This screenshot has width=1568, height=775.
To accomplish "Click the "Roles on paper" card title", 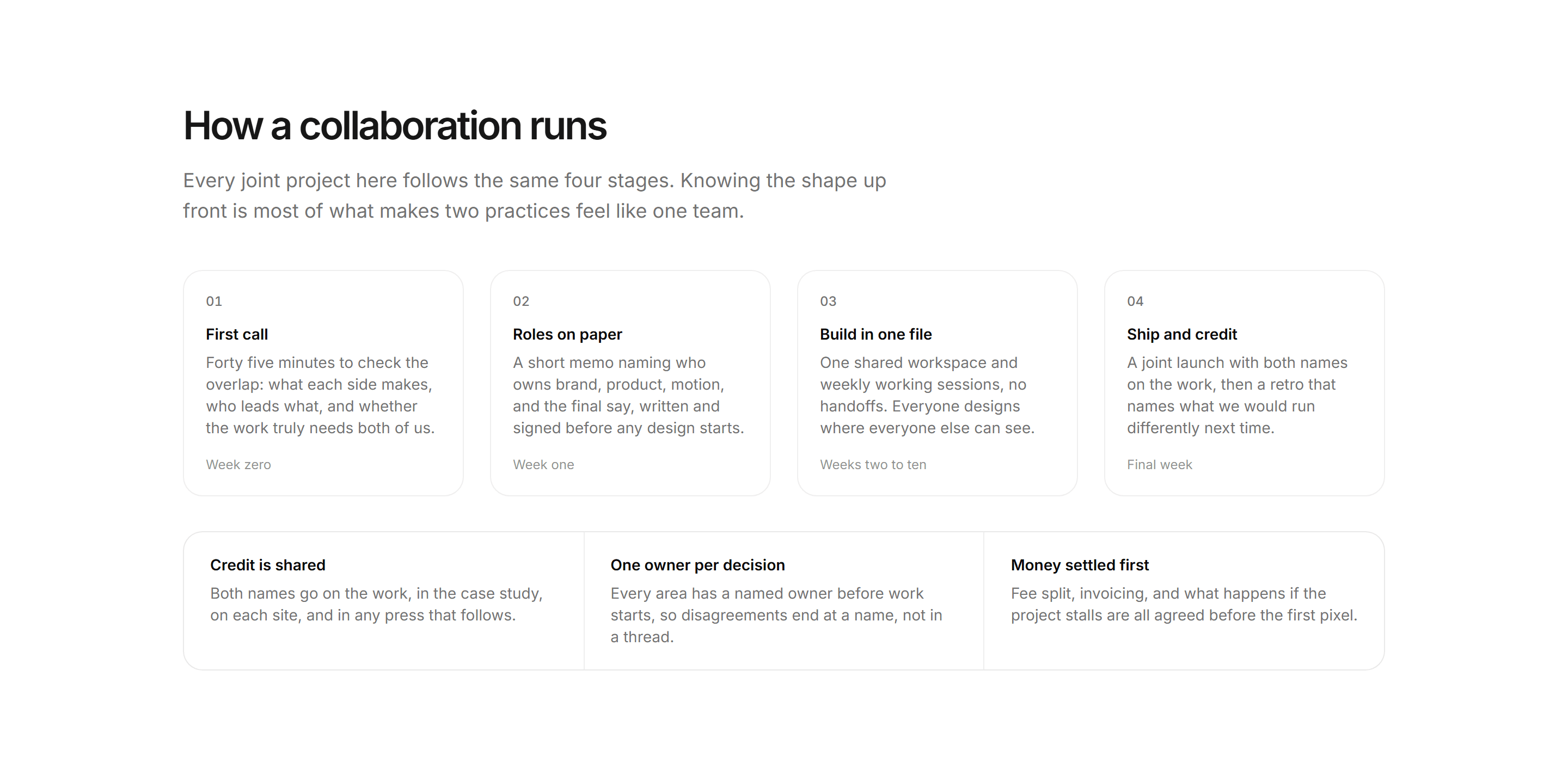I will pos(567,334).
